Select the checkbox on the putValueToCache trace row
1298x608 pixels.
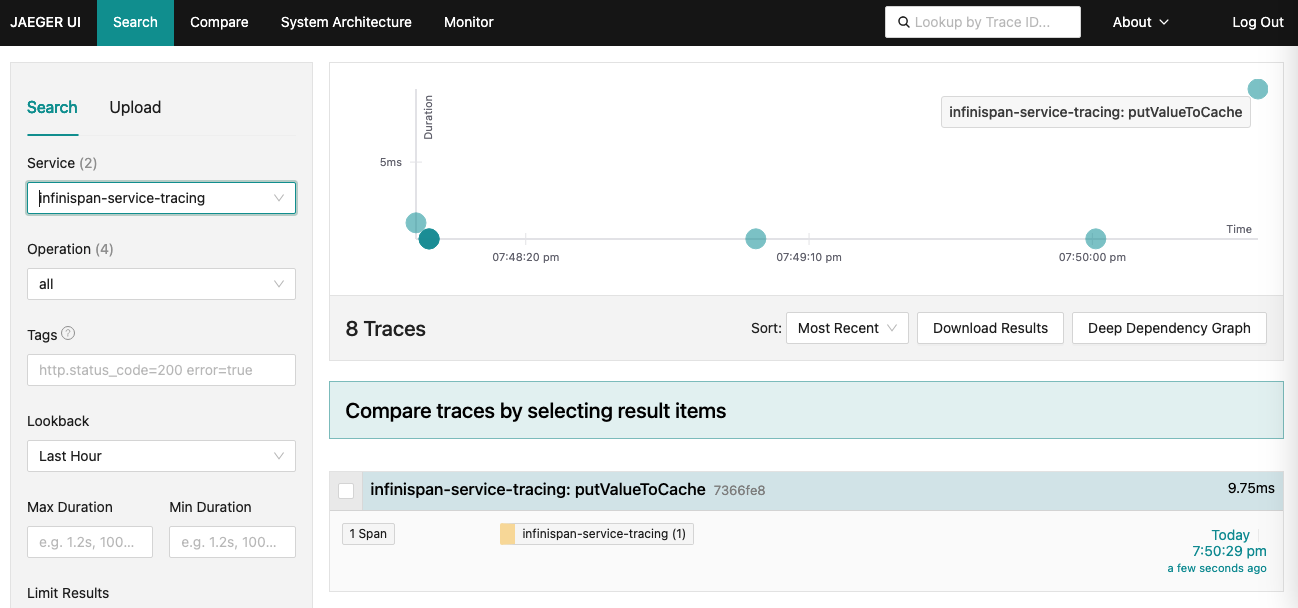(x=347, y=490)
